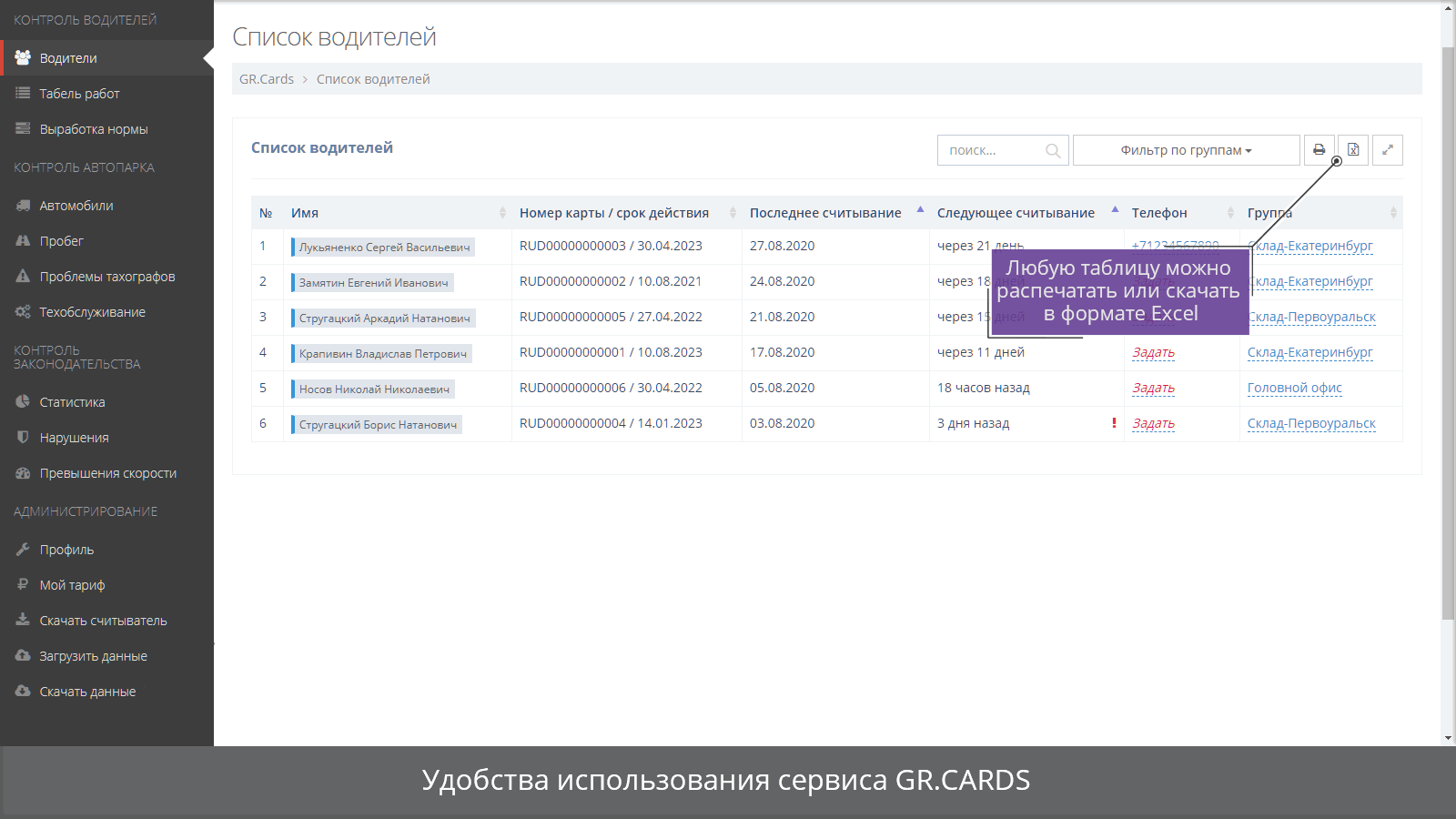Click the Статистика pie chart icon
Image resolution: width=1456 pixels, height=819 pixels.
pos(23,401)
